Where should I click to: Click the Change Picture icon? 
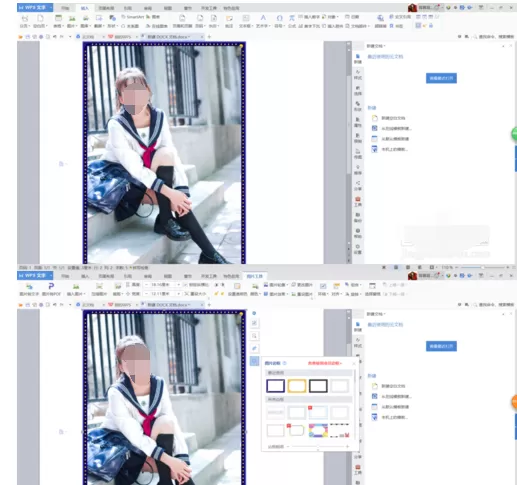[x=302, y=285]
